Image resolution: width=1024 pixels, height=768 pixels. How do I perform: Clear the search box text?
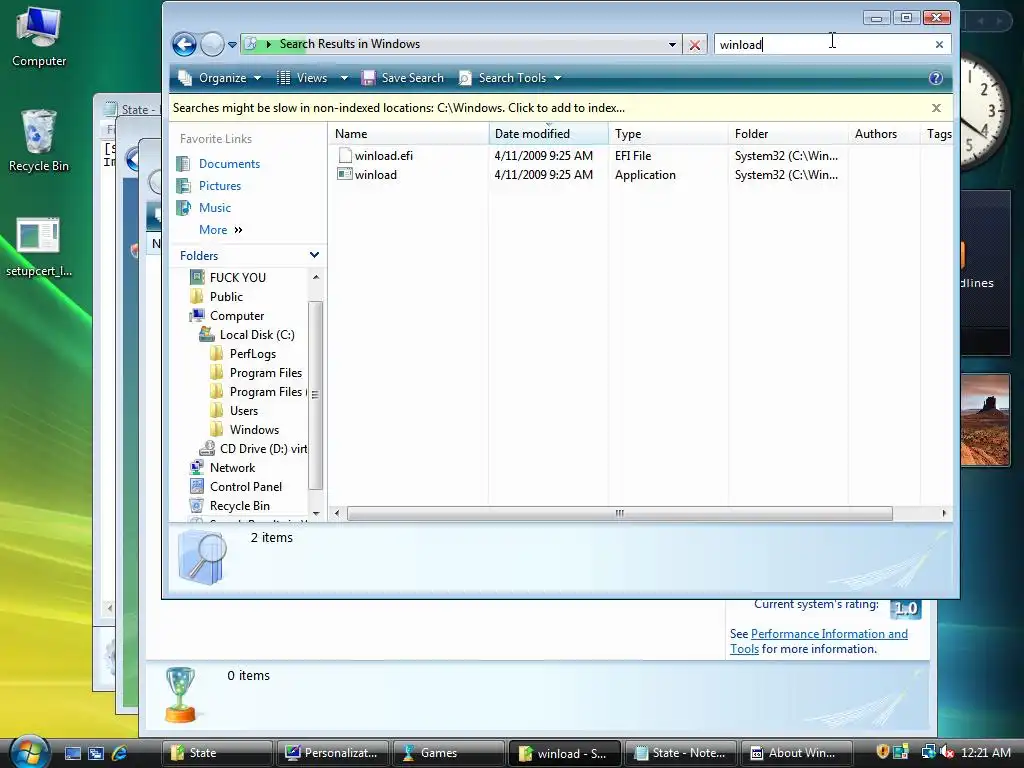click(939, 44)
